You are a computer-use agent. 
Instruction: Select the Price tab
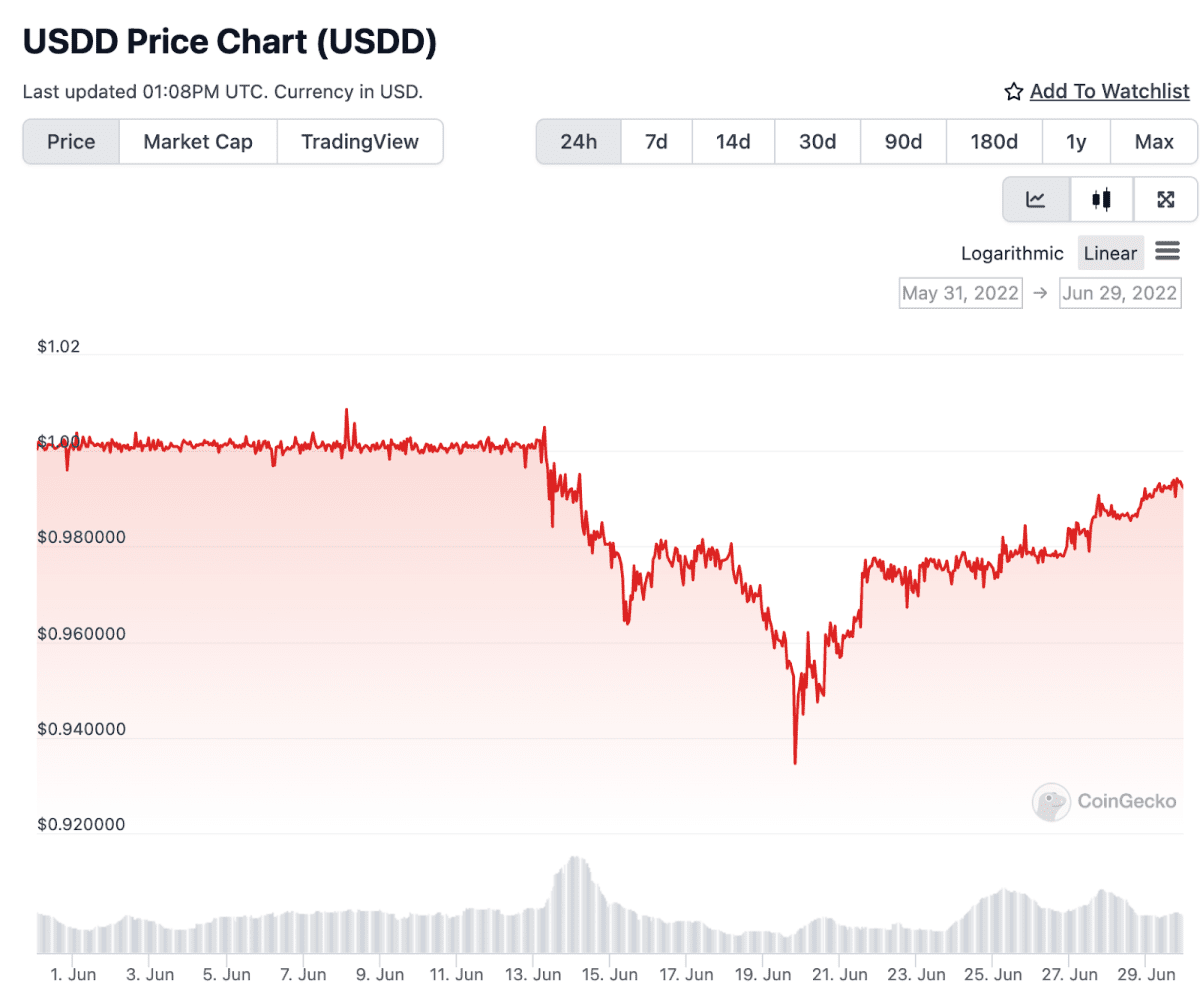coord(70,141)
